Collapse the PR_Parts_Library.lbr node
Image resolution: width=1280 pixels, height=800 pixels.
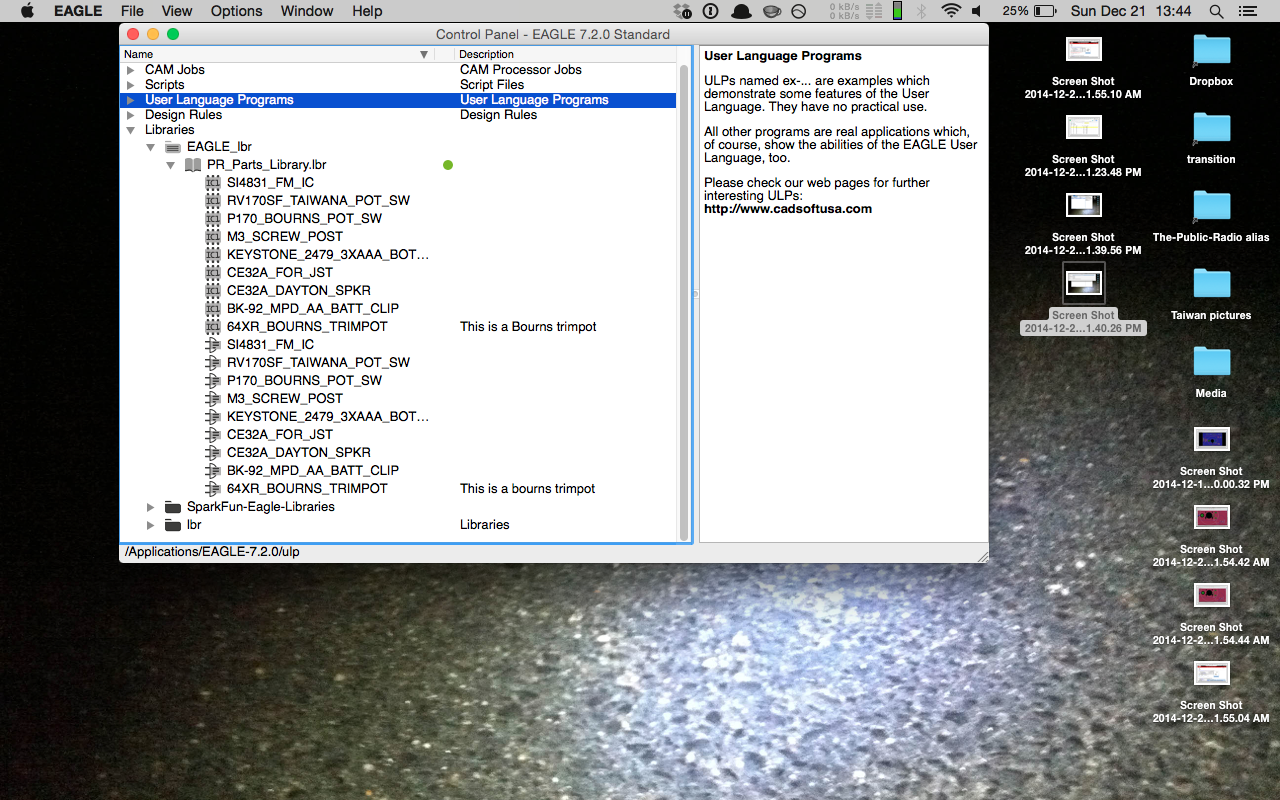point(170,164)
